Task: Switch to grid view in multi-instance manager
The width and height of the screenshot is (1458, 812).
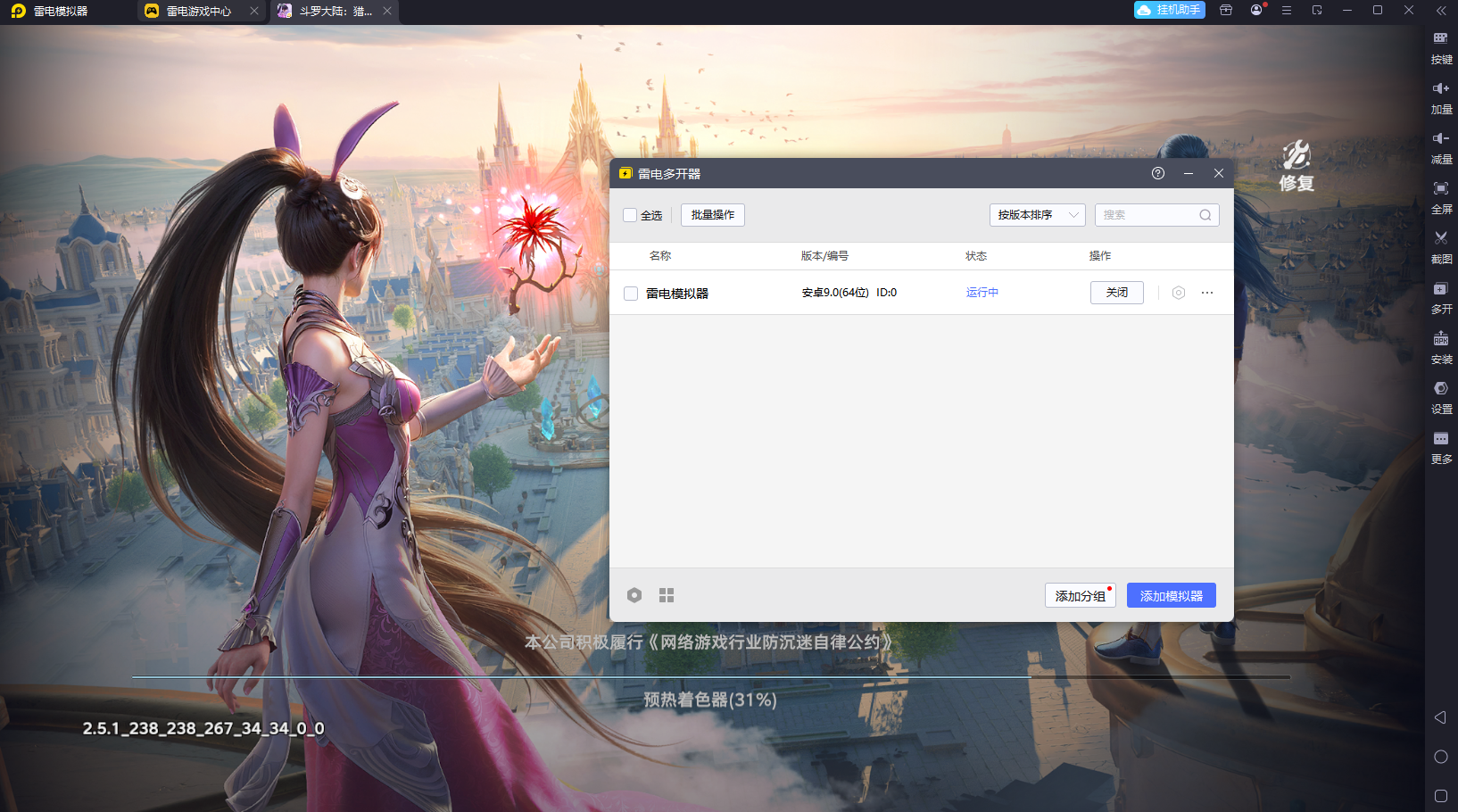Action: click(667, 595)
